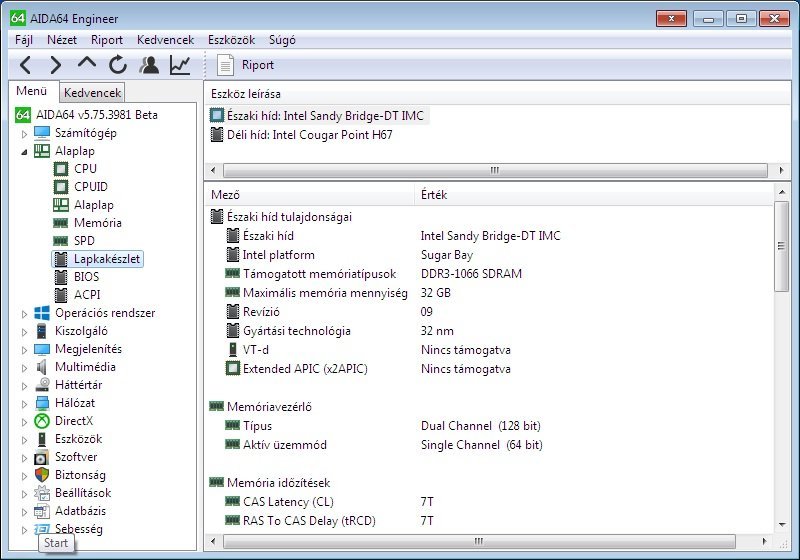
Task: Click the Riport toolbar button label
Action: 258,65
